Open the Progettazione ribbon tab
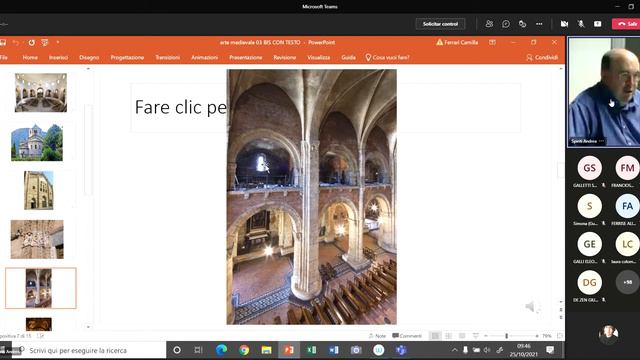The width and height of the screenshot is (640, 360). [127, 58]
